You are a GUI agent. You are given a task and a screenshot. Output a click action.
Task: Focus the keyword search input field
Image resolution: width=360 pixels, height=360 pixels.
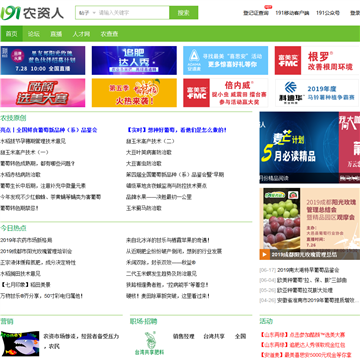click(x=133, y=13)
